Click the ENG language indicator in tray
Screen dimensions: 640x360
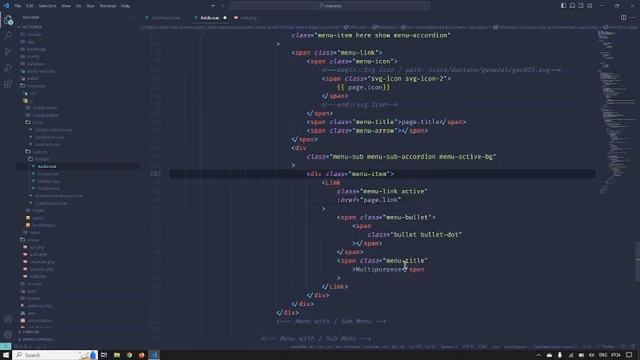click(602, 355)
